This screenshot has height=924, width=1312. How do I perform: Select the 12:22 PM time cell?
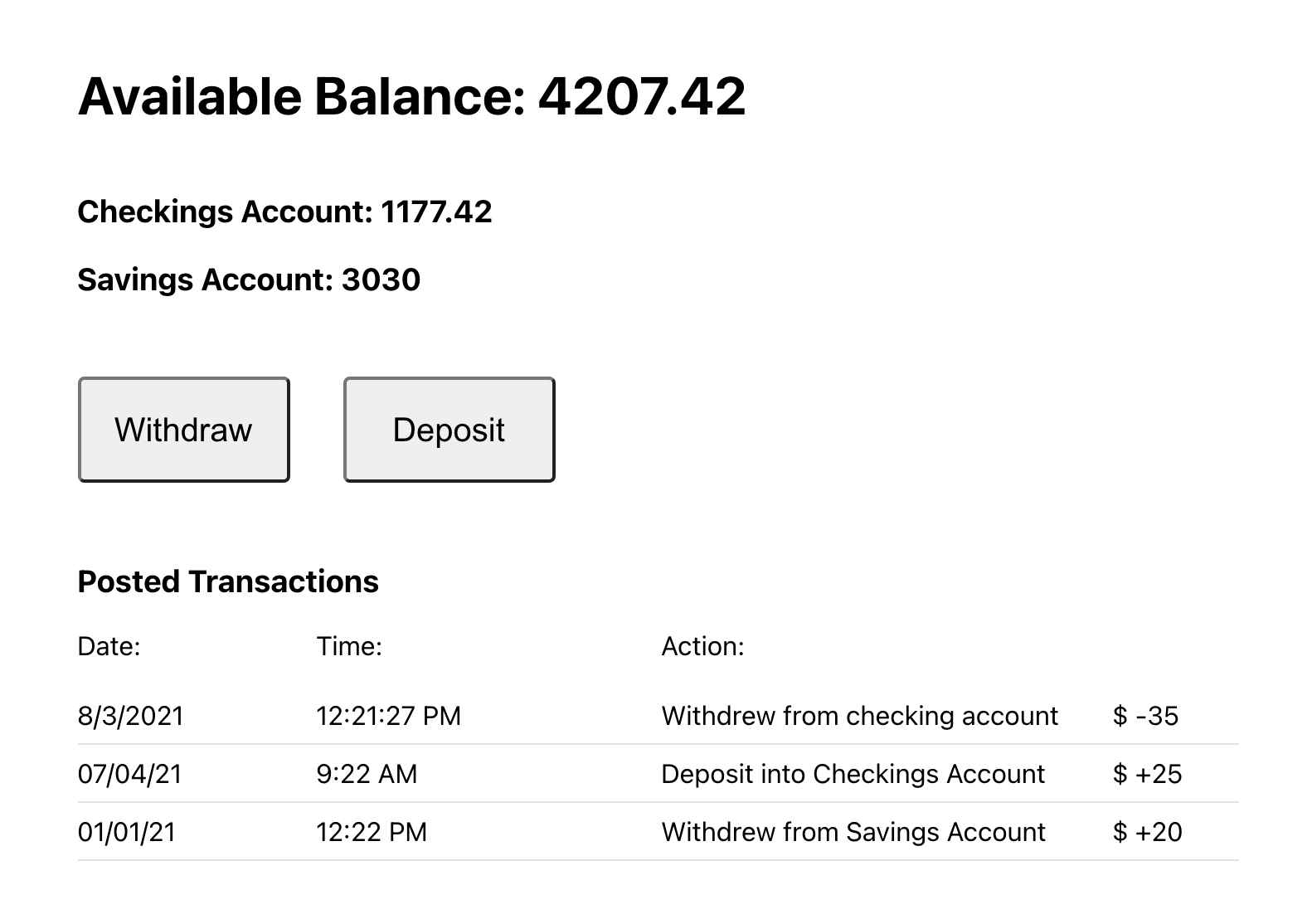point(372,832)
